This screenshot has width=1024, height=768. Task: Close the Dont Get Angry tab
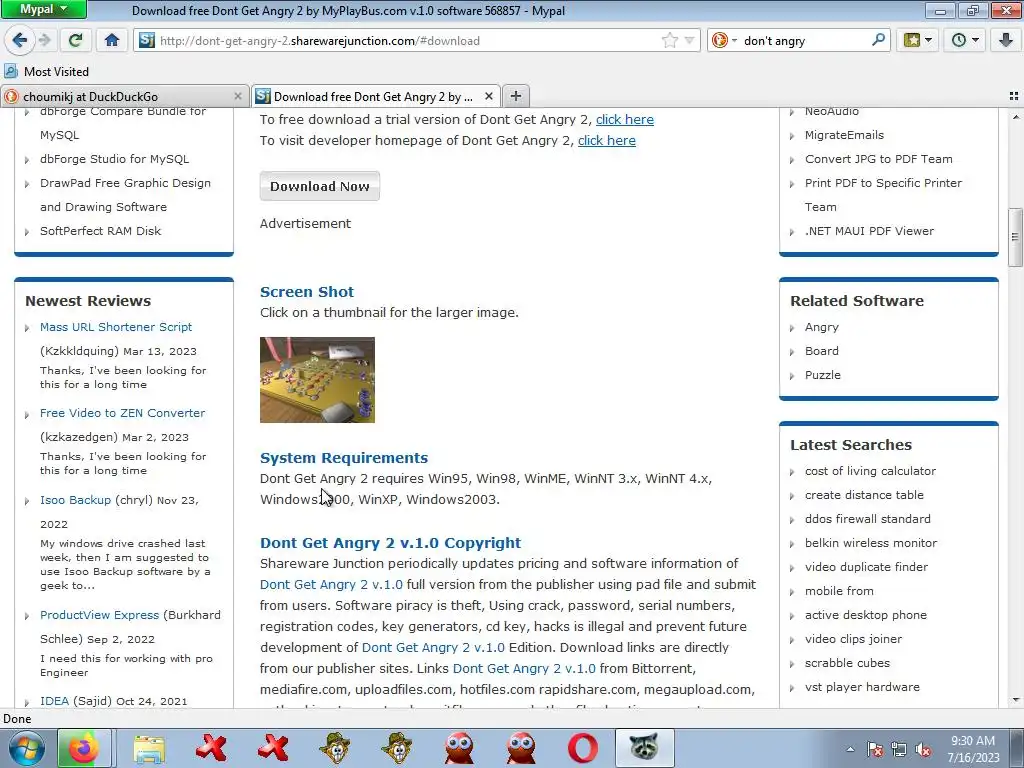tap(488, 96)
